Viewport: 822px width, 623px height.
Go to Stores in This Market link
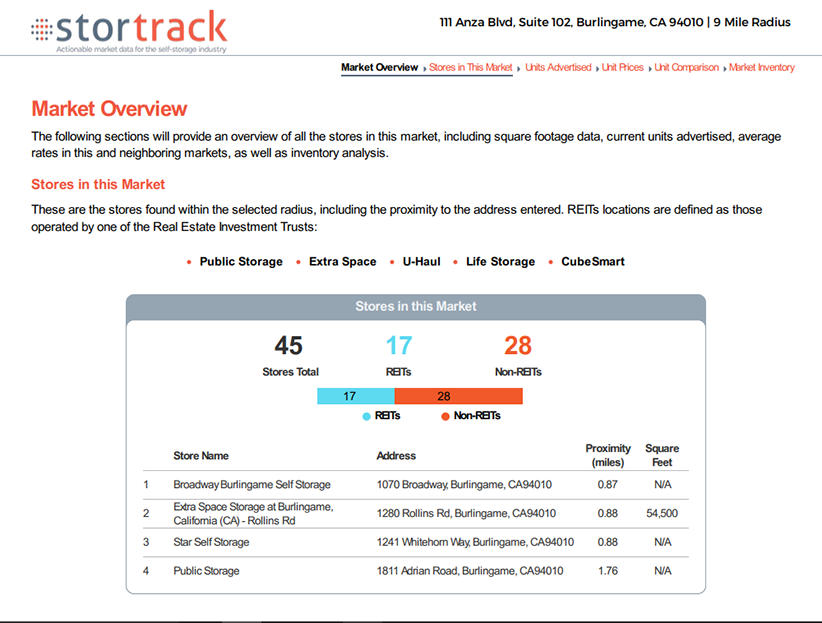pos(470,67)
